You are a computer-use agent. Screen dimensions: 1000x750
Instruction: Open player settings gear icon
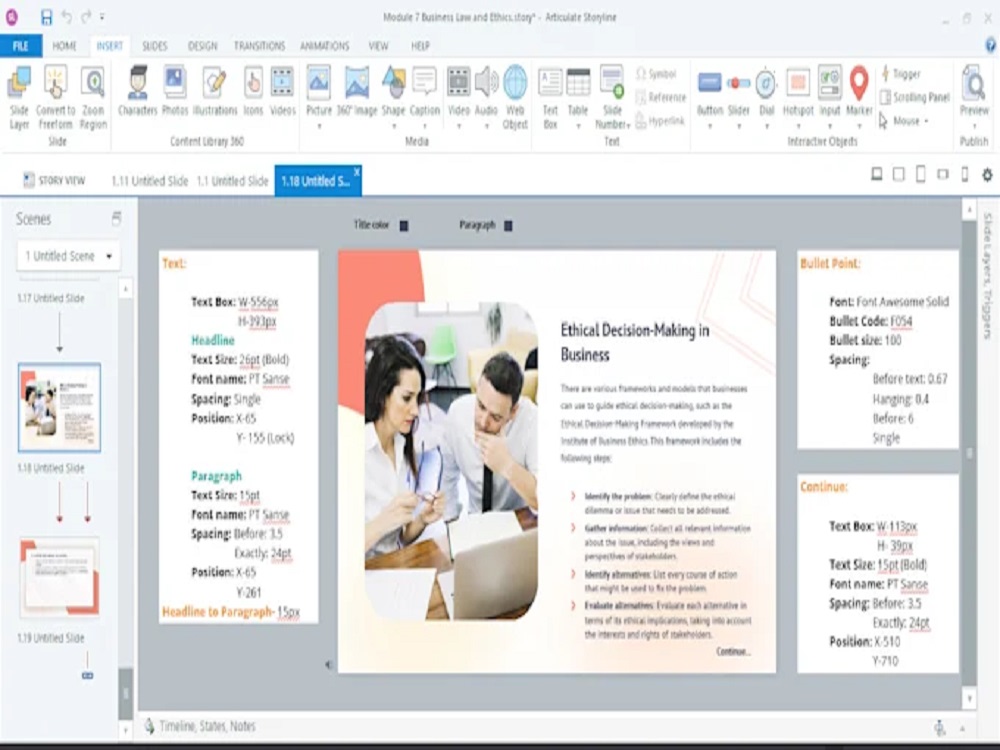987,174
